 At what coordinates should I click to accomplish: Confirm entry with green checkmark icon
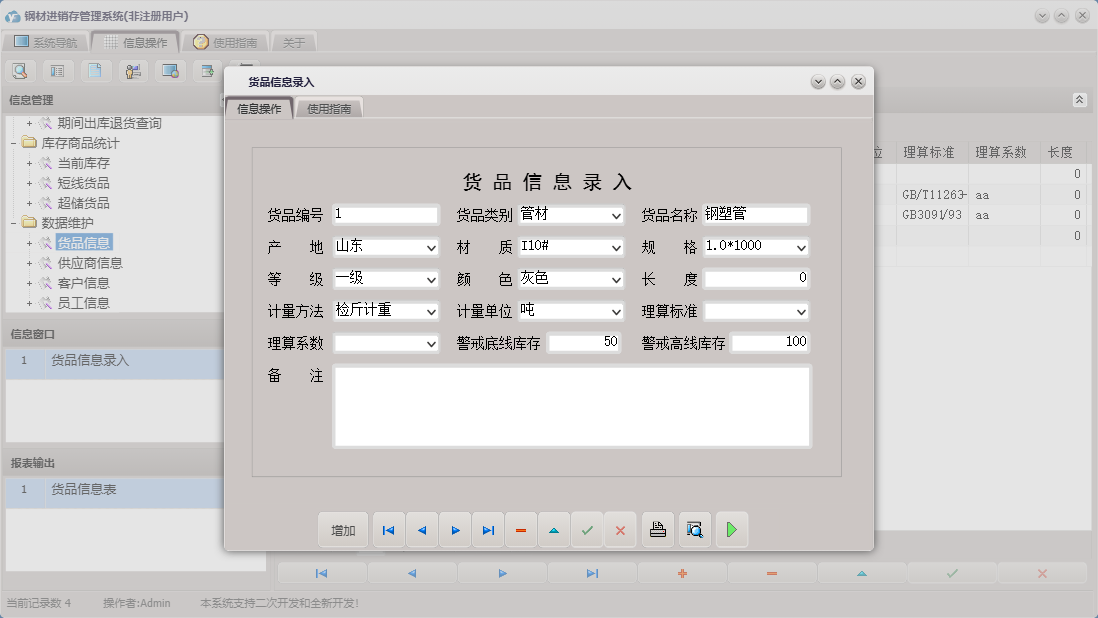pos(588,529)
